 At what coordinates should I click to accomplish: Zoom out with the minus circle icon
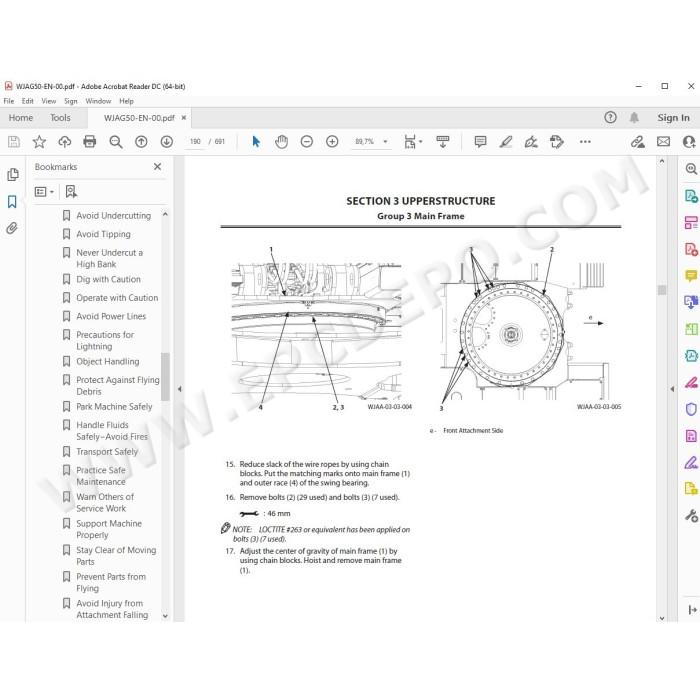307,142
